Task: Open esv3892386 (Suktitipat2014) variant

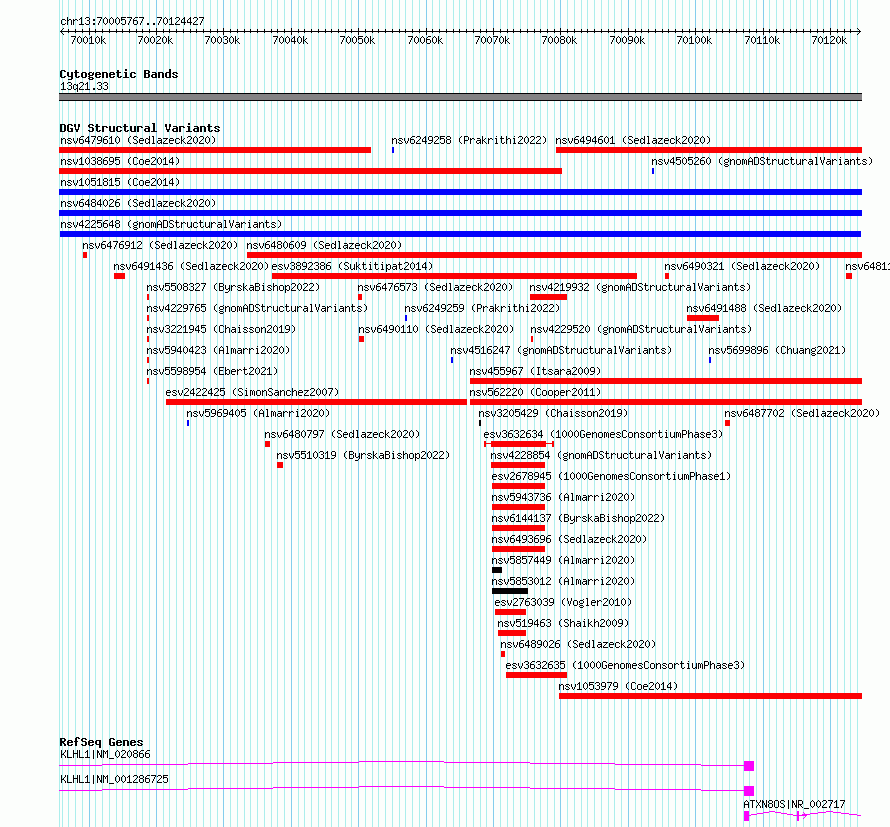Action: 352,266
